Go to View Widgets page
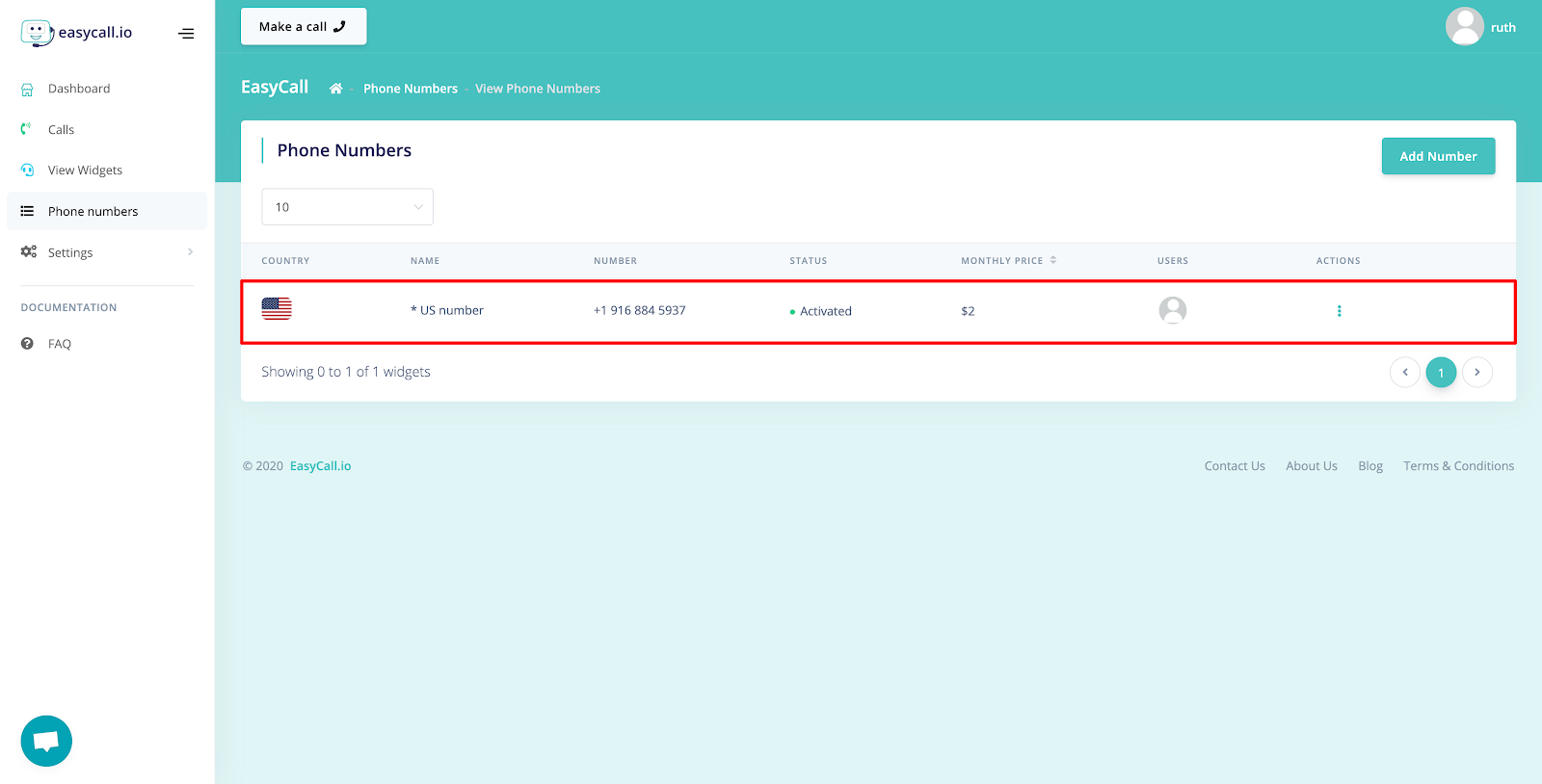 click(85, 170)
